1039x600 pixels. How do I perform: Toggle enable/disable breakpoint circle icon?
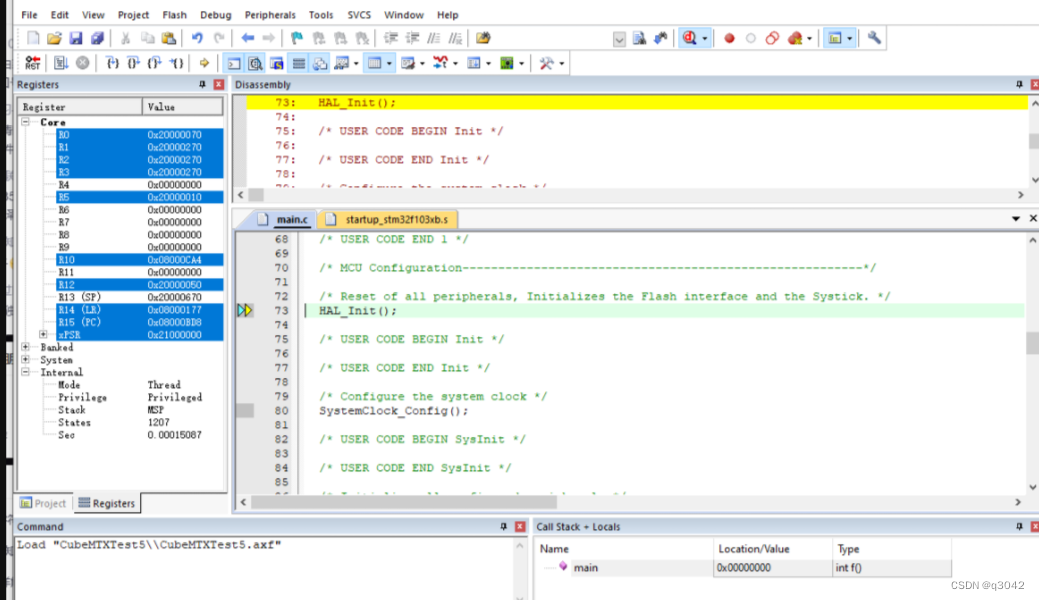click(751, 38)
